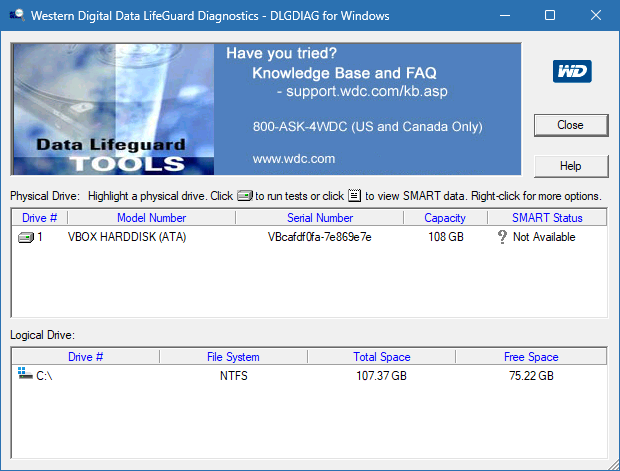The height and width of the screenshot is (471, 620).
Task: Maximize the DLGDIAG window
Action: click(x=550, y=15)
